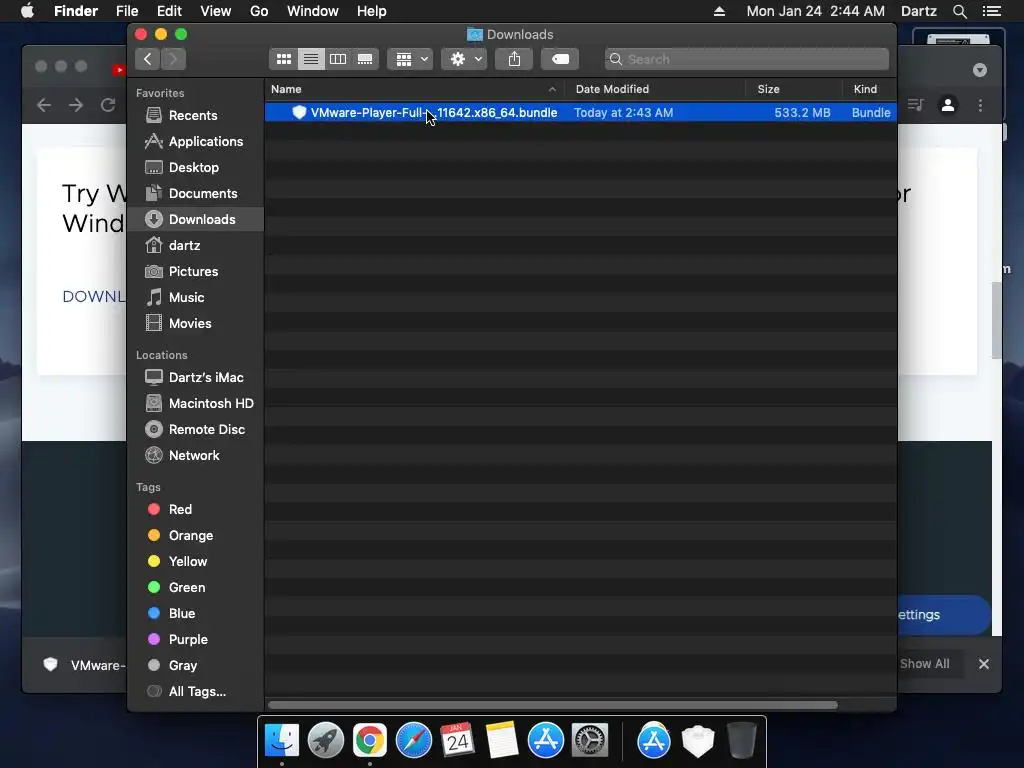This screenshot has width=1024, height=768.
Task: Open the Help menu
Action: click(372, 11)
